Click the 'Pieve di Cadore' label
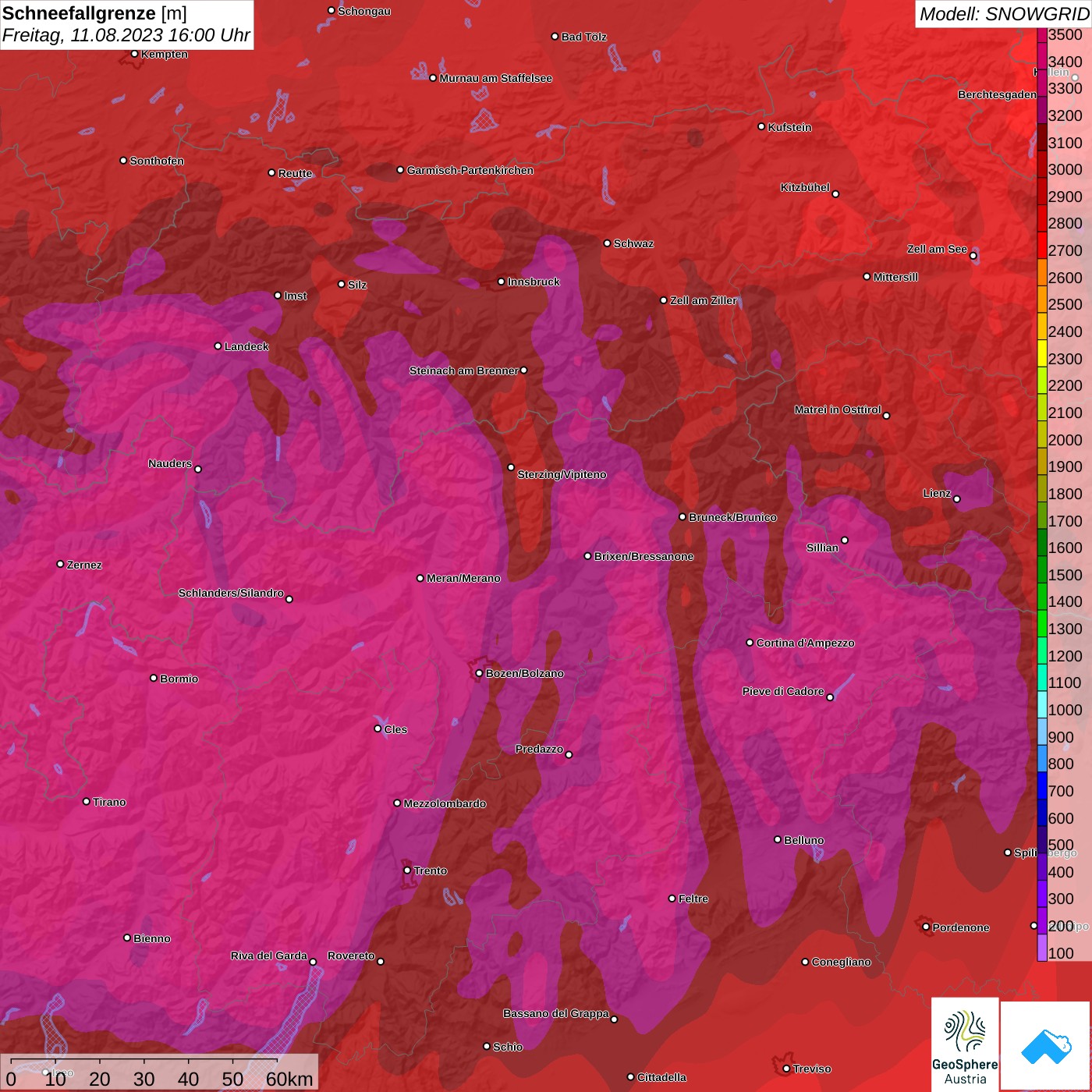 pyautogui.click(x=783, y=691)
